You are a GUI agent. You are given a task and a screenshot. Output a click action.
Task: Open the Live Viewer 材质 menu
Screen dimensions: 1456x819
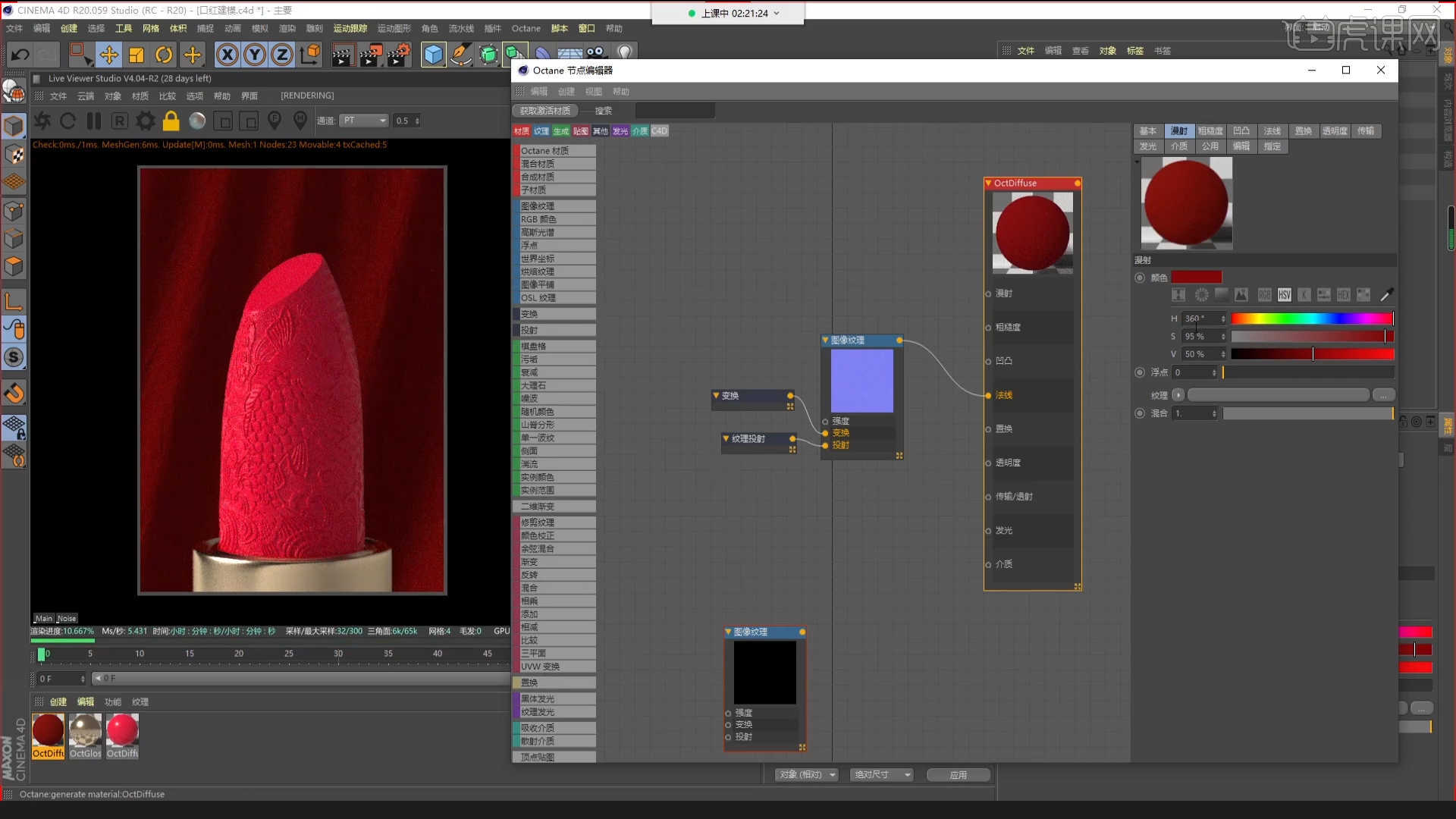tap(140, 96)
